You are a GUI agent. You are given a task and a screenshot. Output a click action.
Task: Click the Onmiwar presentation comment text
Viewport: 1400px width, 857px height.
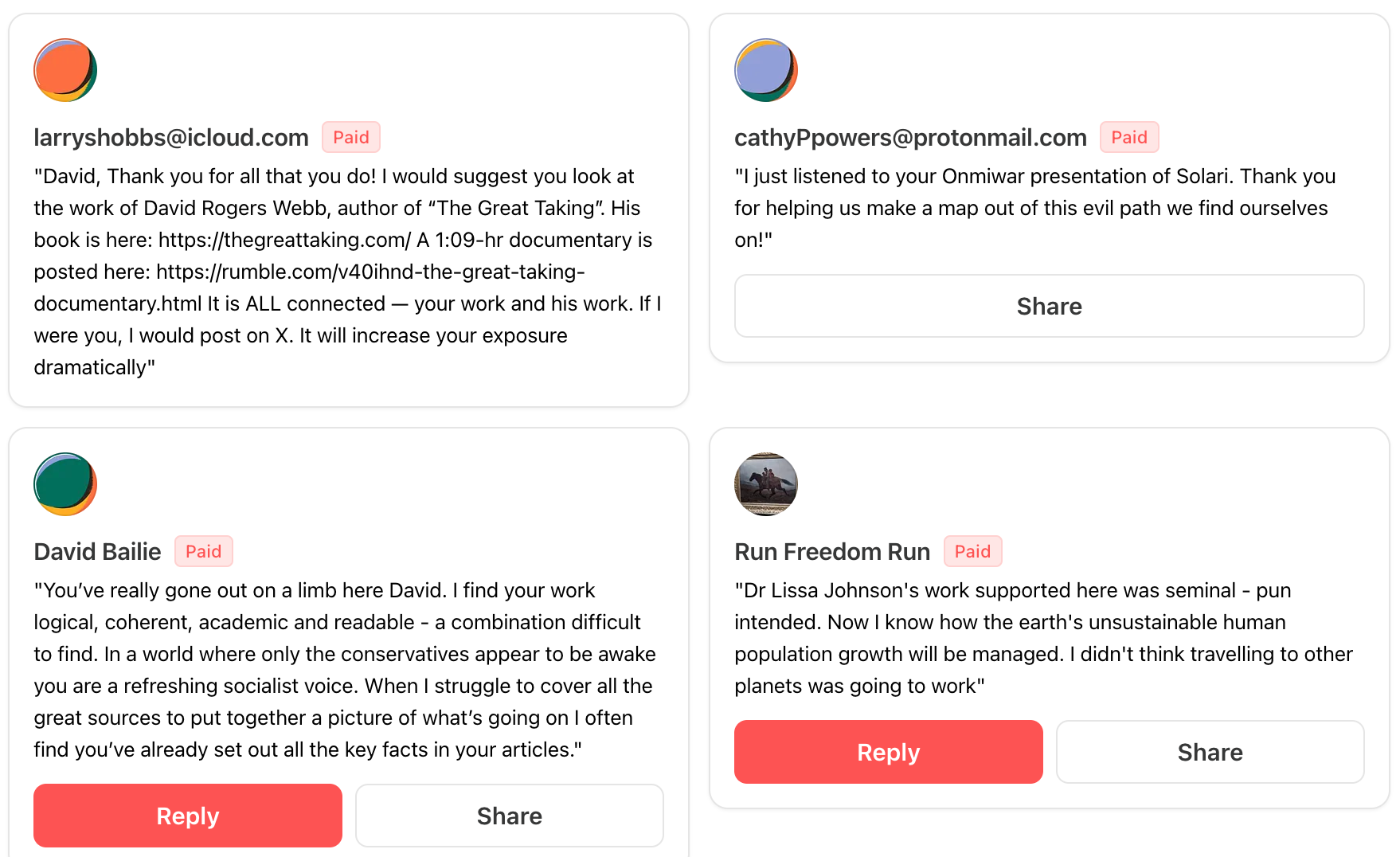[x=1035, y=208]
